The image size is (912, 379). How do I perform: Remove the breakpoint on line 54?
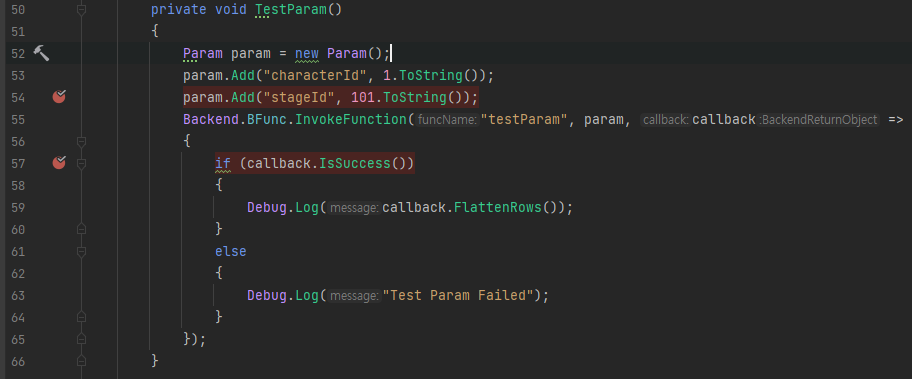coord(59,97)
